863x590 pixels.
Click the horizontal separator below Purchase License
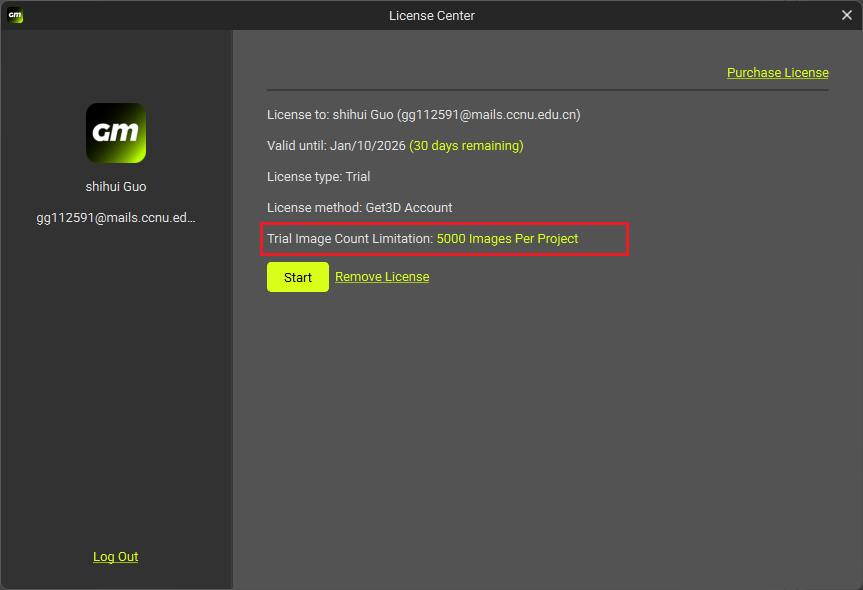click(x=547, y=91)
